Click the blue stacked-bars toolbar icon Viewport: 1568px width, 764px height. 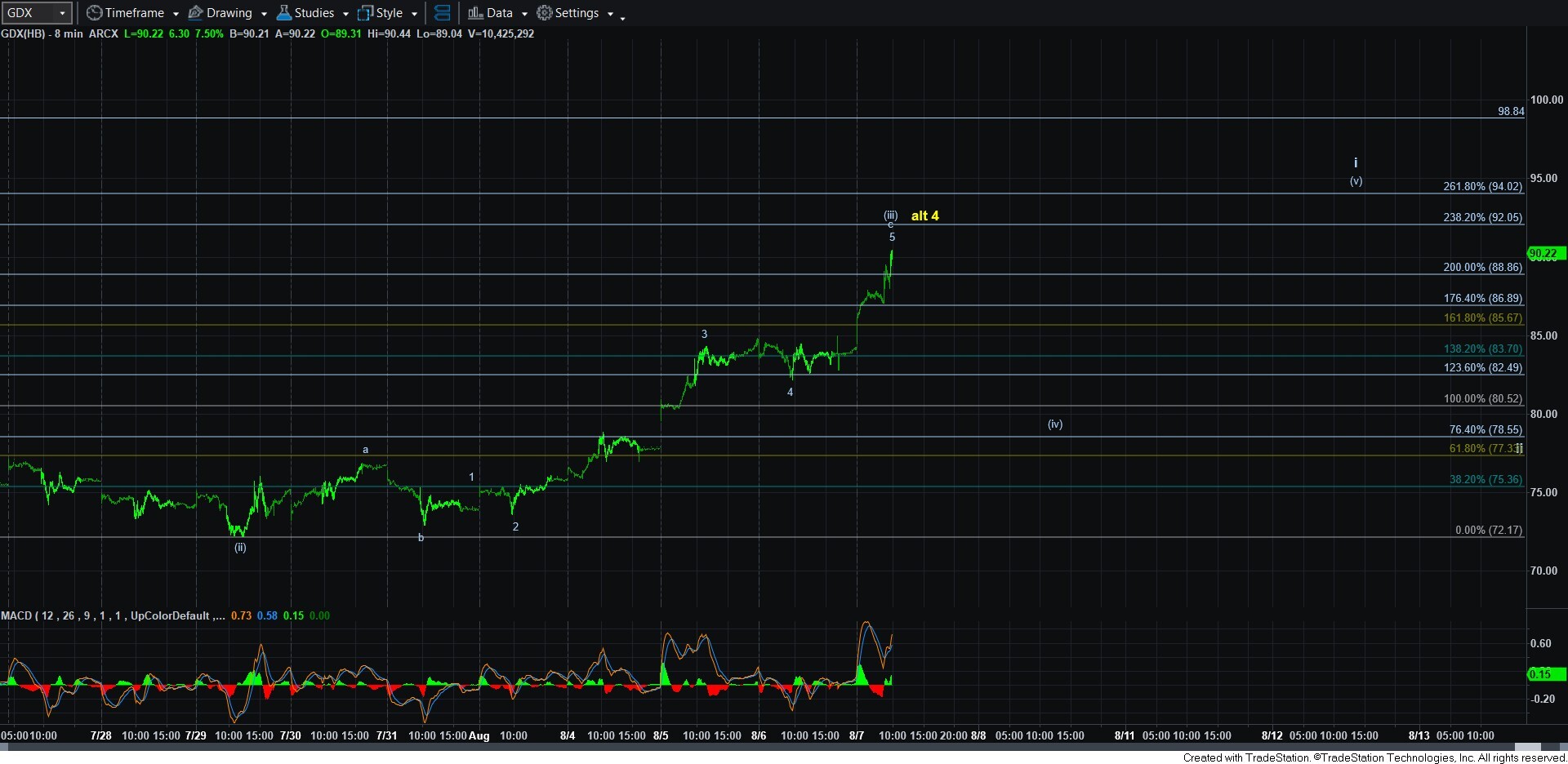click(442, 13)
